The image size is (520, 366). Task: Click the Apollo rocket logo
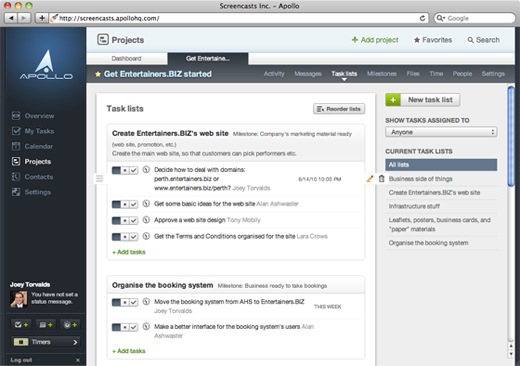46,65
